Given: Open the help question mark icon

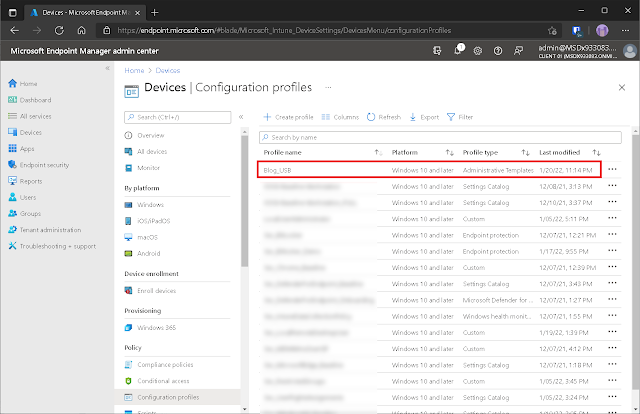Looking at the screenshot, I should [498, 51].
